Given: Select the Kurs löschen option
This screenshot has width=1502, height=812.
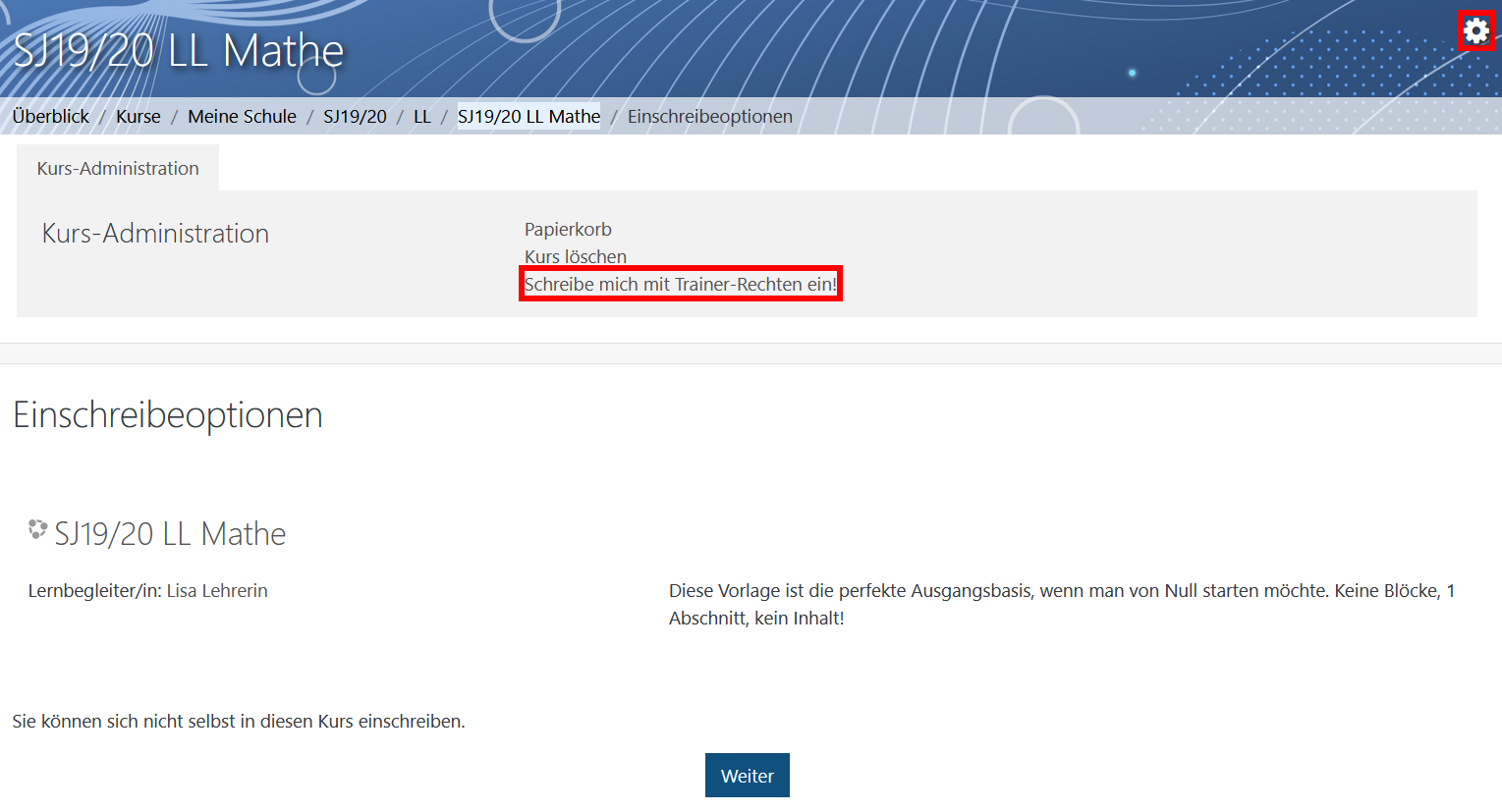Looking at the screenshot, I should (575, 256).
